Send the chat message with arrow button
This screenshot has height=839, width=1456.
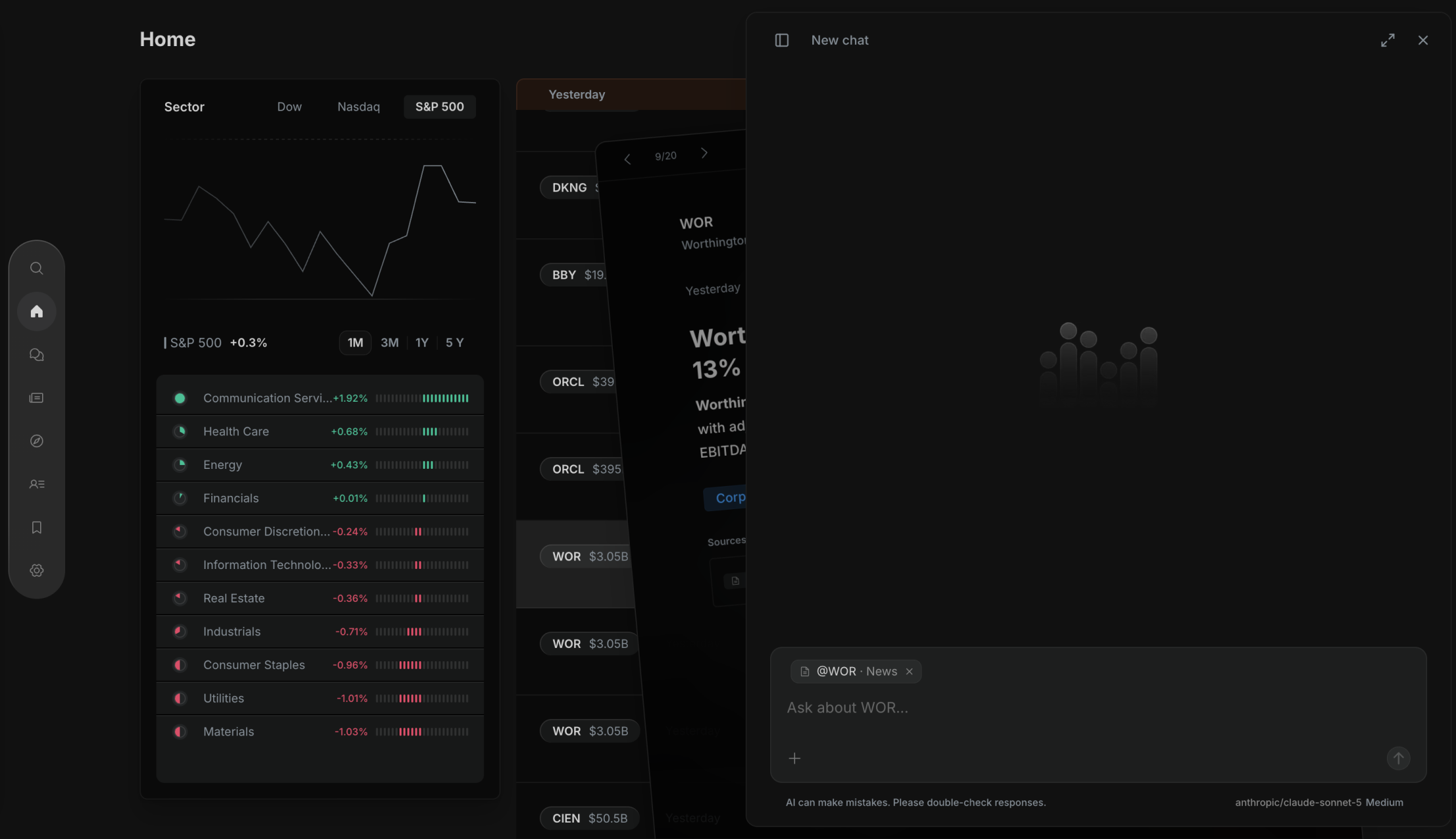[x=1398, y=759]
